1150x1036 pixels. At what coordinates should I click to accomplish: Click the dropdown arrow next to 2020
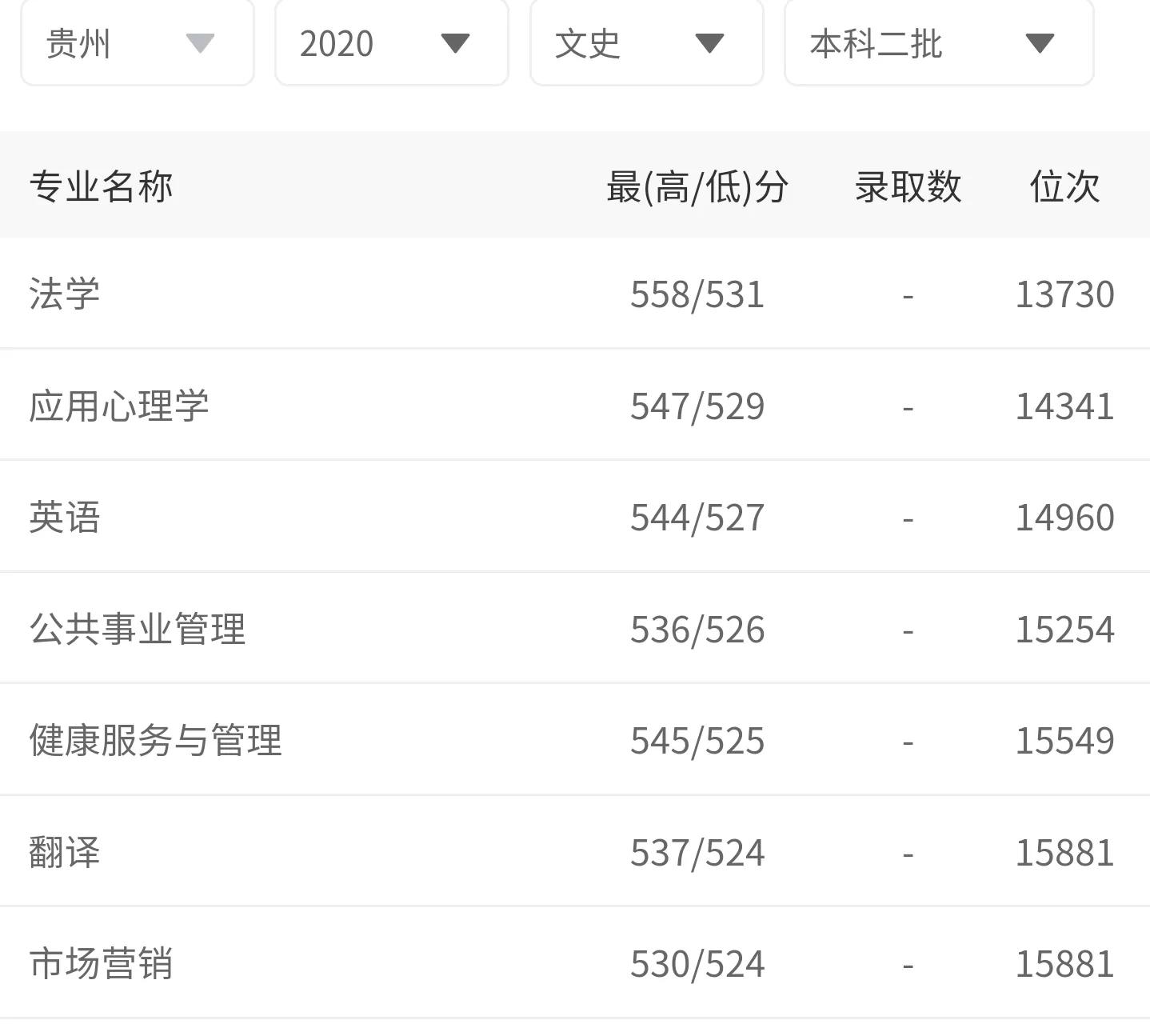[454, 44]
